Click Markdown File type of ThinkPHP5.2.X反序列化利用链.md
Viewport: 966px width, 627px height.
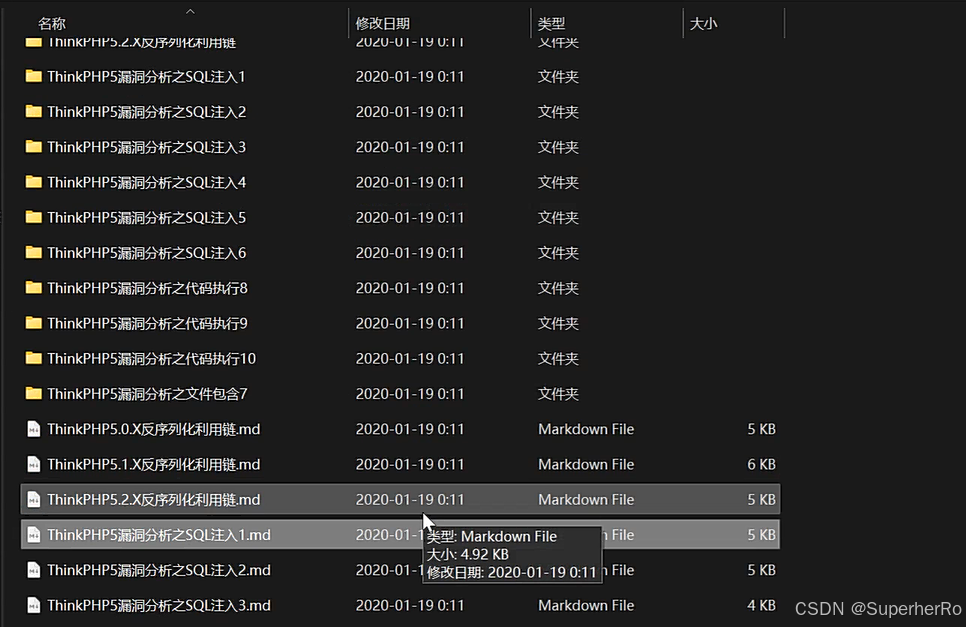[x=586, y=500]
